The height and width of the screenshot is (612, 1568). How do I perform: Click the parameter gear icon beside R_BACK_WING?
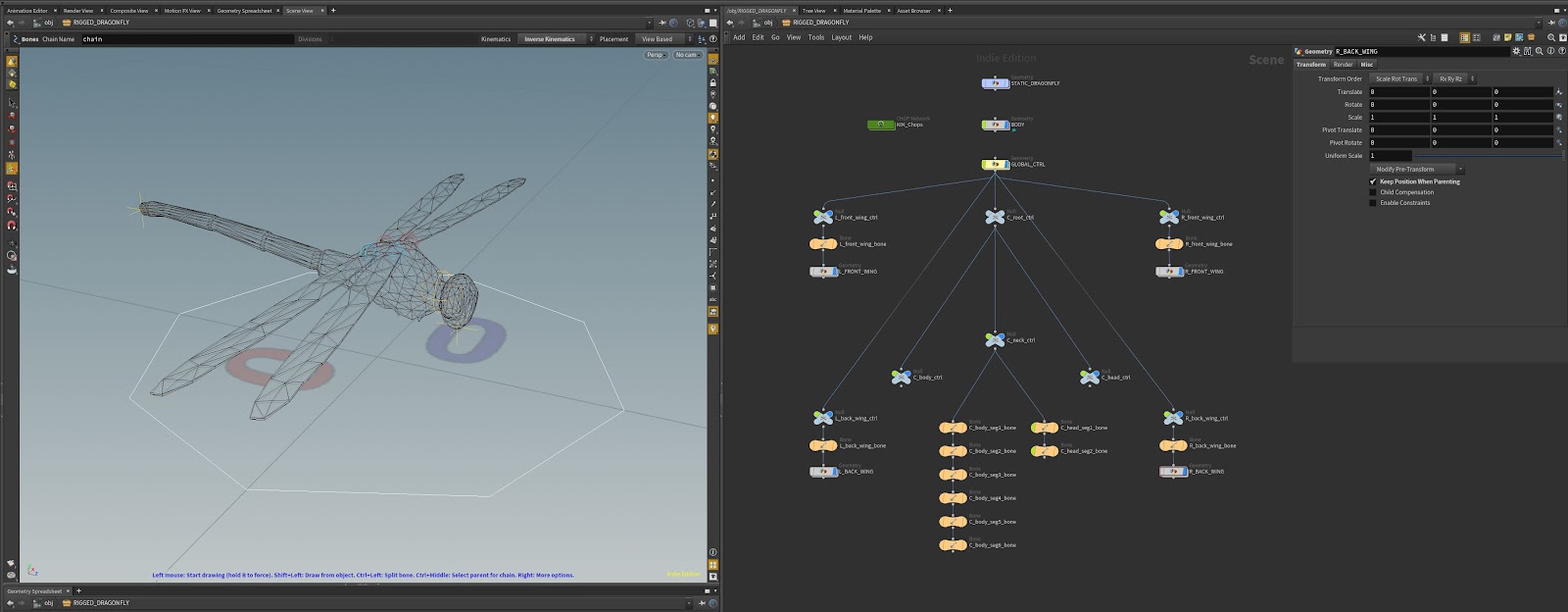pyautogui.click(x=1517, y=51)
